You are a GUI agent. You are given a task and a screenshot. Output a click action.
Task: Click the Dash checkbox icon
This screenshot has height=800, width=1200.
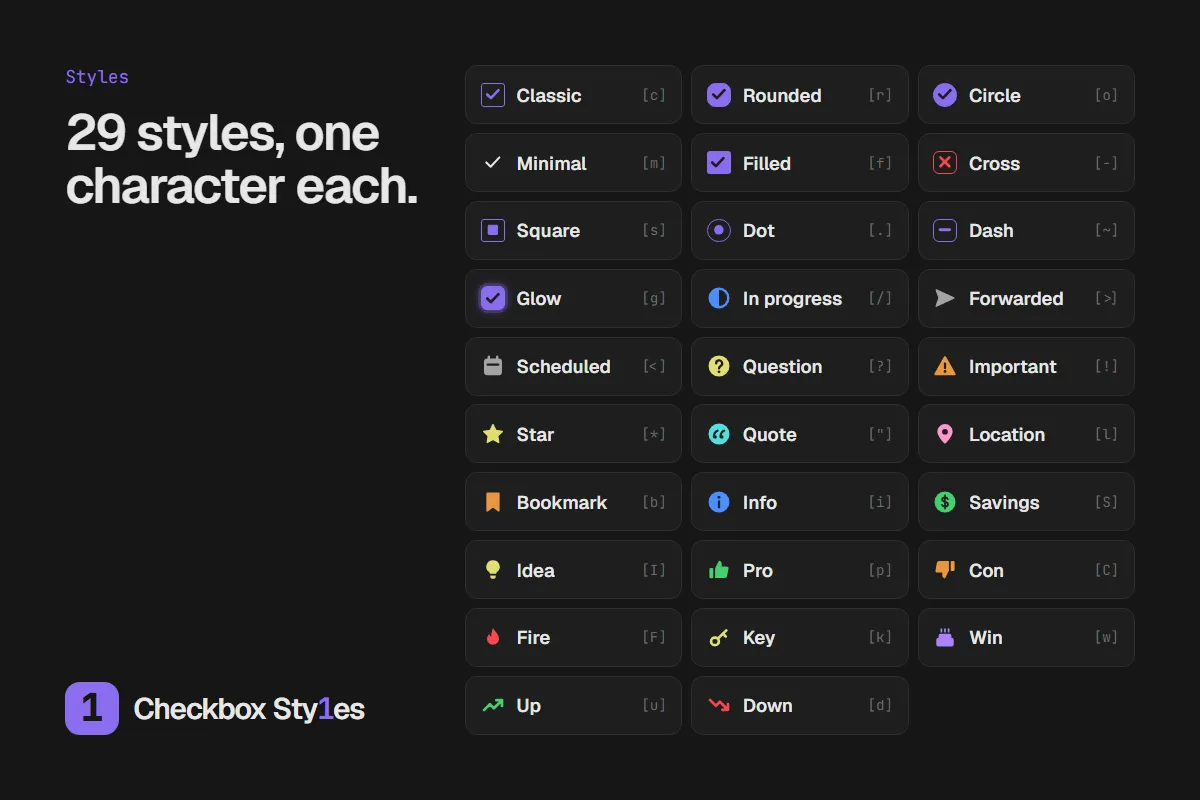click(945, 231)
